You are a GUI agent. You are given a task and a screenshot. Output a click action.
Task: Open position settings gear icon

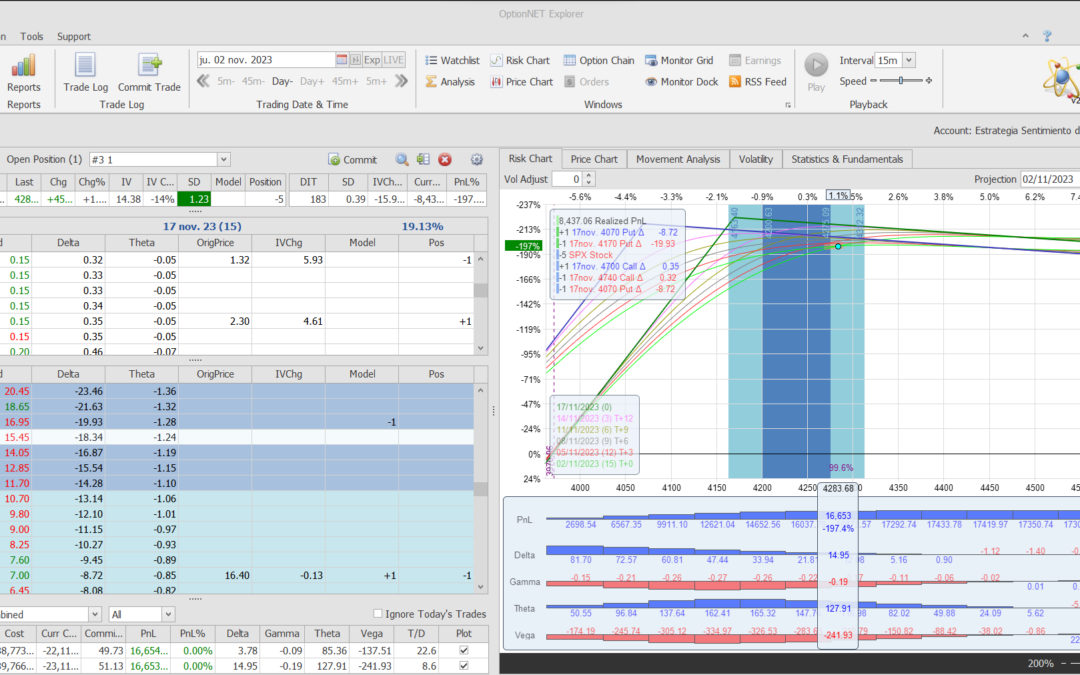pyautogui.click(x=476, y=159)
